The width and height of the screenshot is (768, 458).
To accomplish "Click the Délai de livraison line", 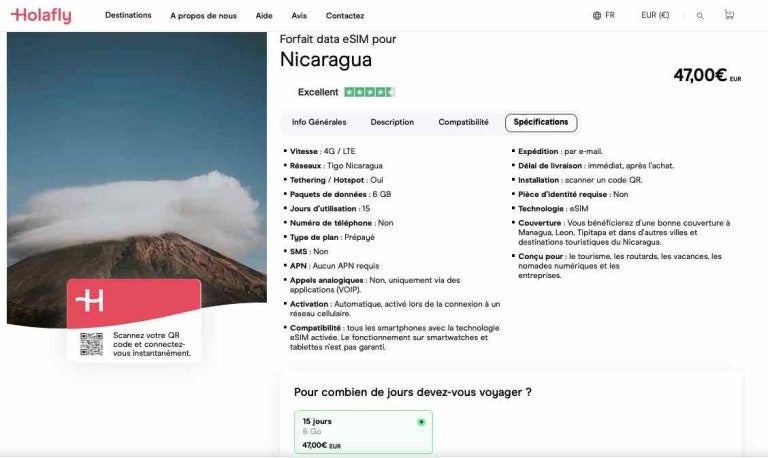I will pos(596,166).
